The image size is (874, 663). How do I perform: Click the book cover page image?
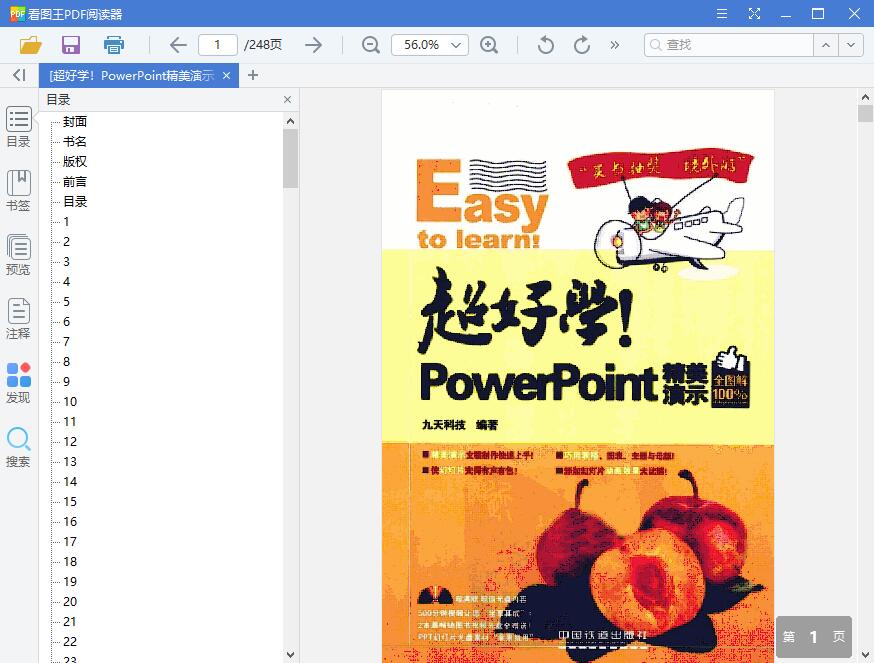coord(577,376)
